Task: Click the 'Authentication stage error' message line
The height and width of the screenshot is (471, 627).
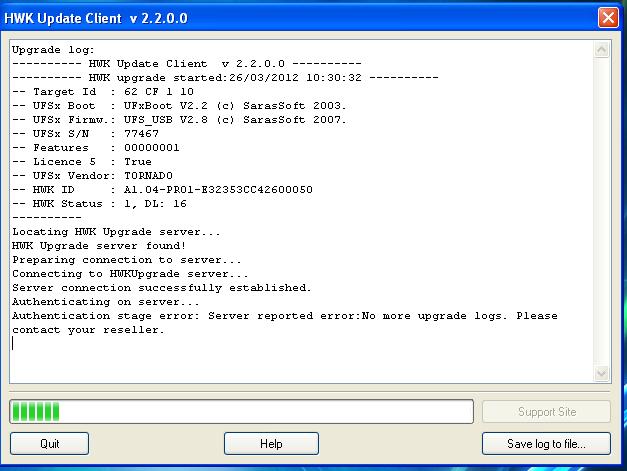Action: click(x=285, y=316)
